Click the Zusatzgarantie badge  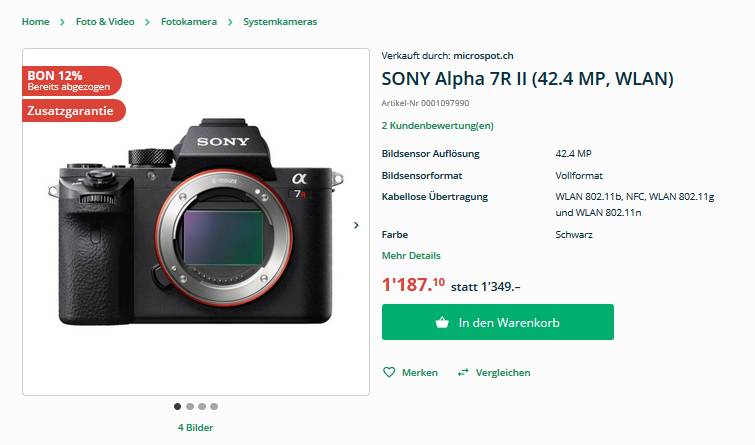(72, 111)
